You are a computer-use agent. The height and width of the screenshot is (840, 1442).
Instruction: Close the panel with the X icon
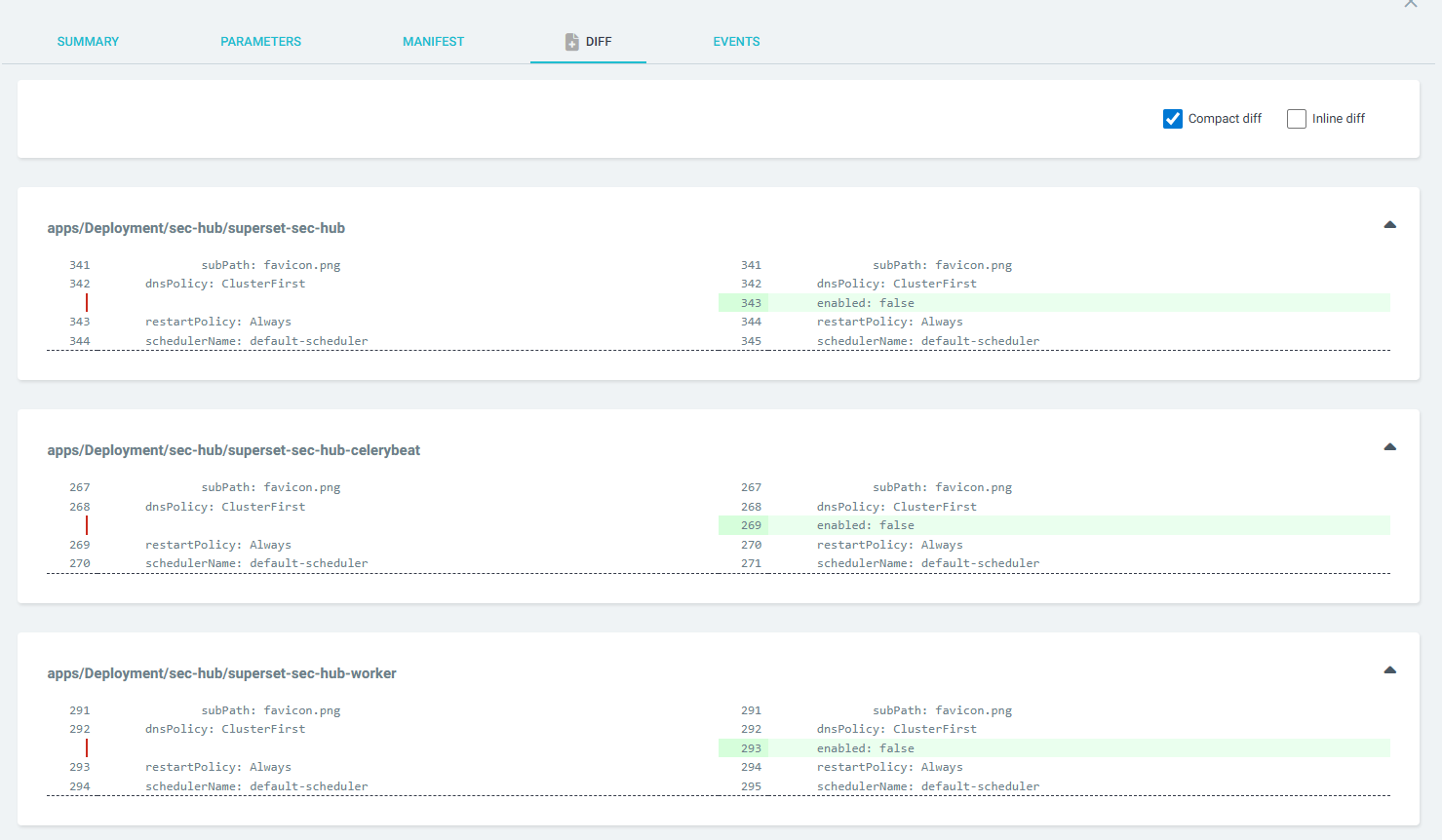point(1411,4)
